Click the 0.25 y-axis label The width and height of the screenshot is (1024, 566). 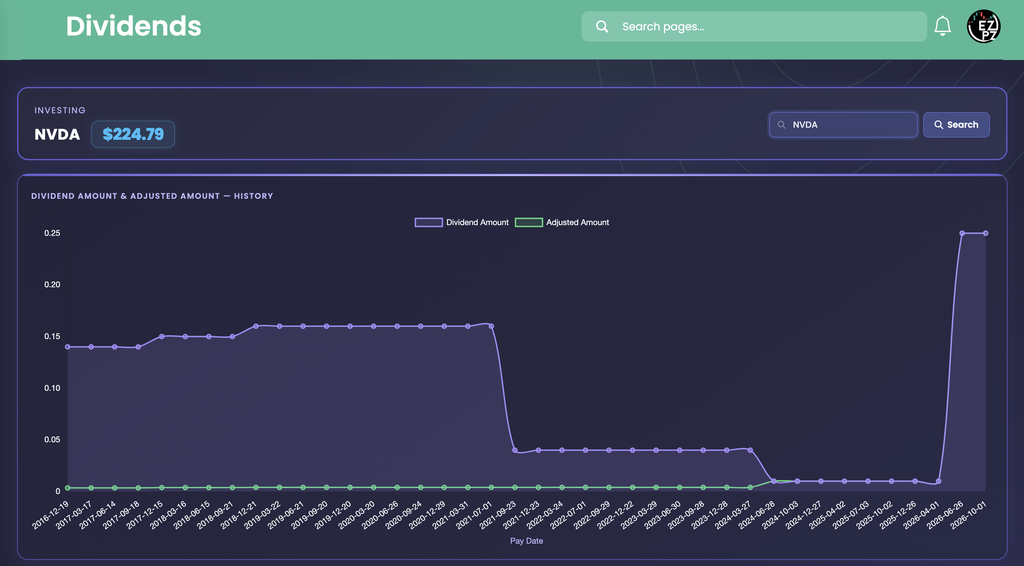pos(52,233)
